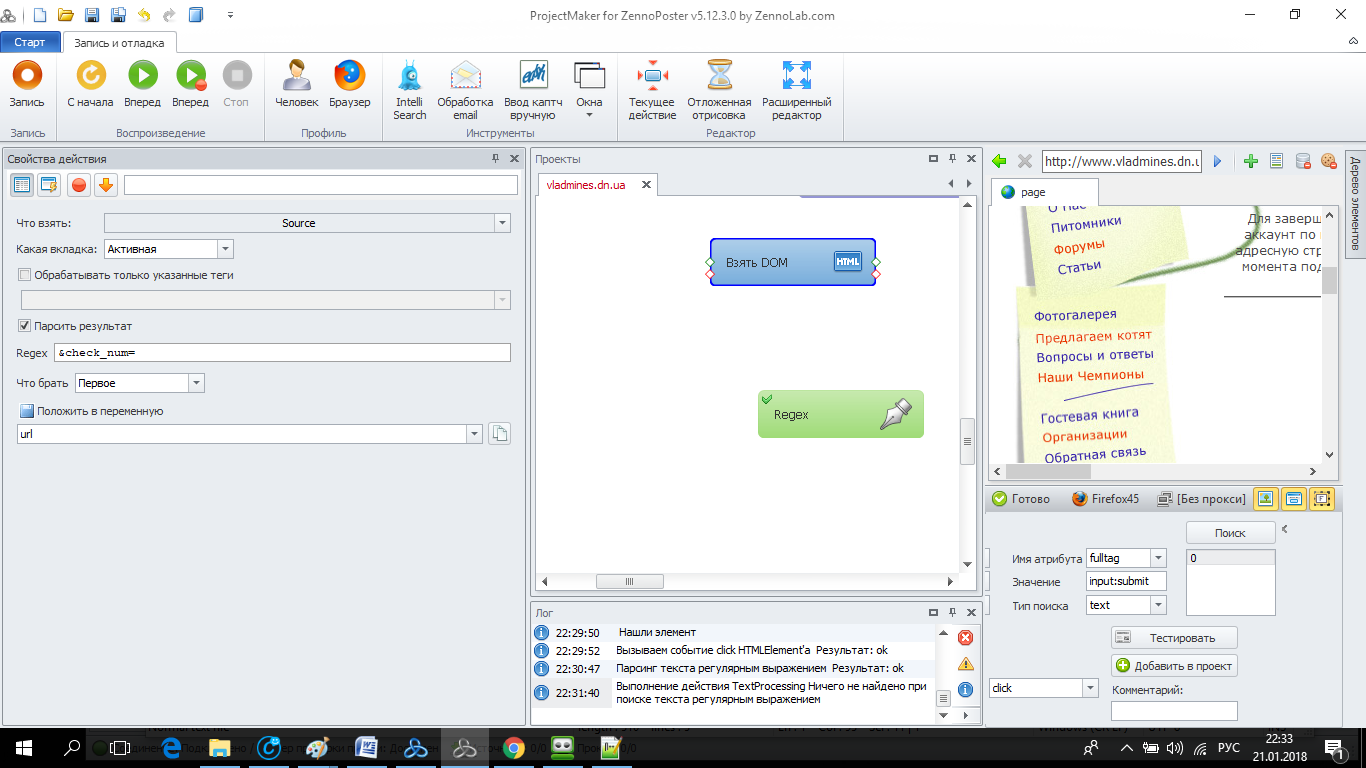Screen dimensions: 1366x768
Task: Toggle Положить в переменную checkbox
Action: 27,411
